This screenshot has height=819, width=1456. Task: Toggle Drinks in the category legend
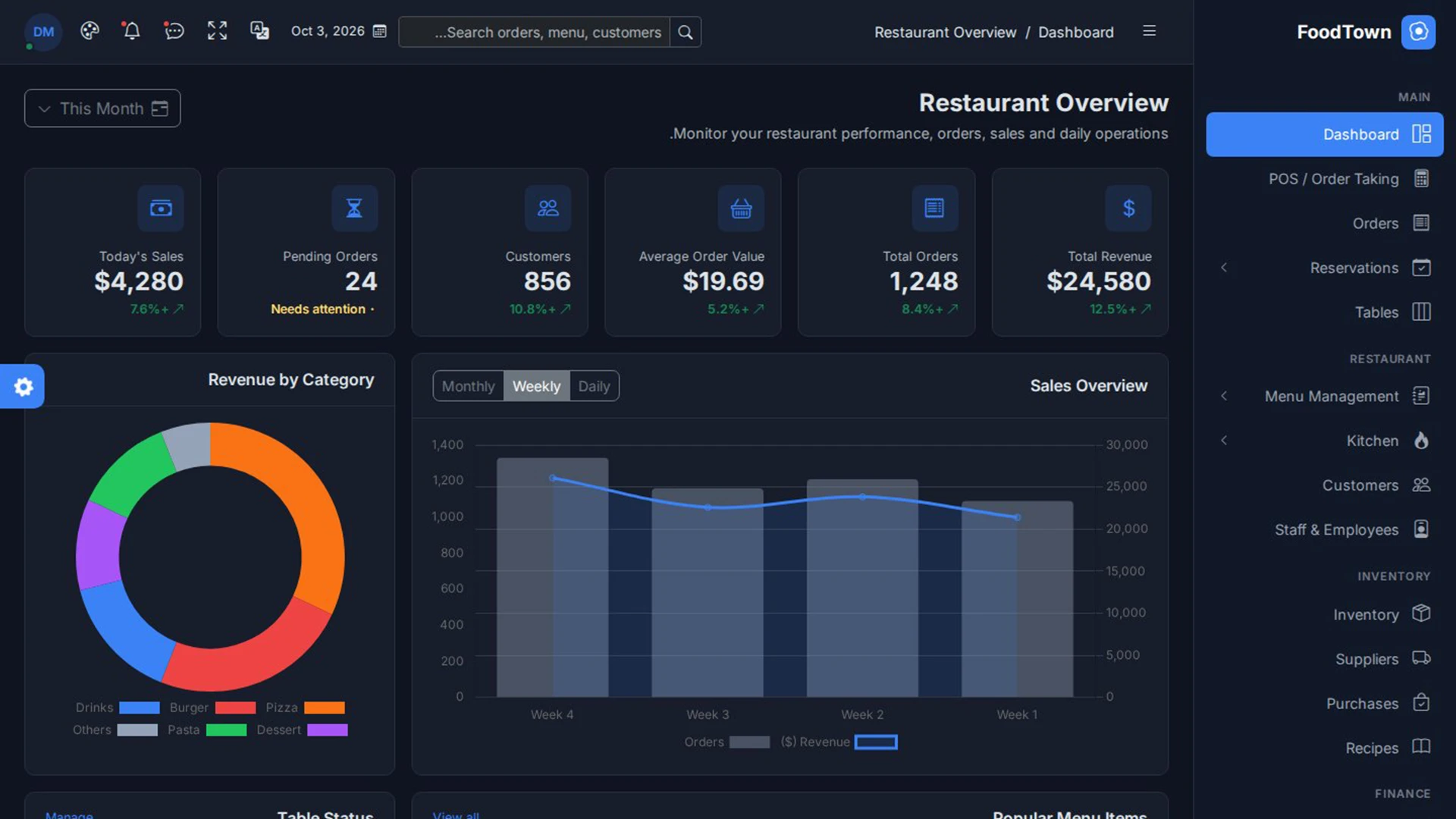click(x=118, y=708)
